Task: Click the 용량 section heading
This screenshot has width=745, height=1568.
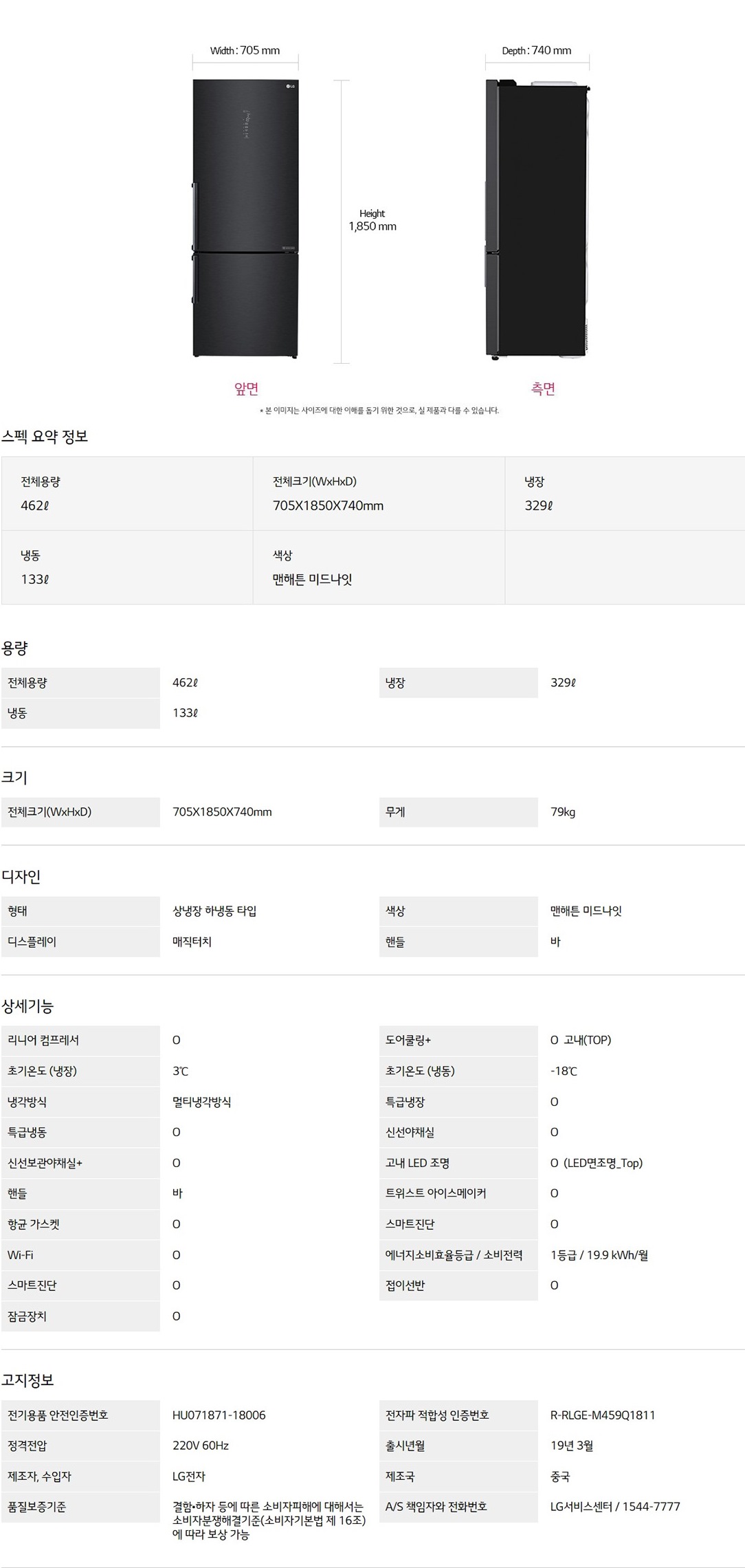Action: (x=14, y=648)
